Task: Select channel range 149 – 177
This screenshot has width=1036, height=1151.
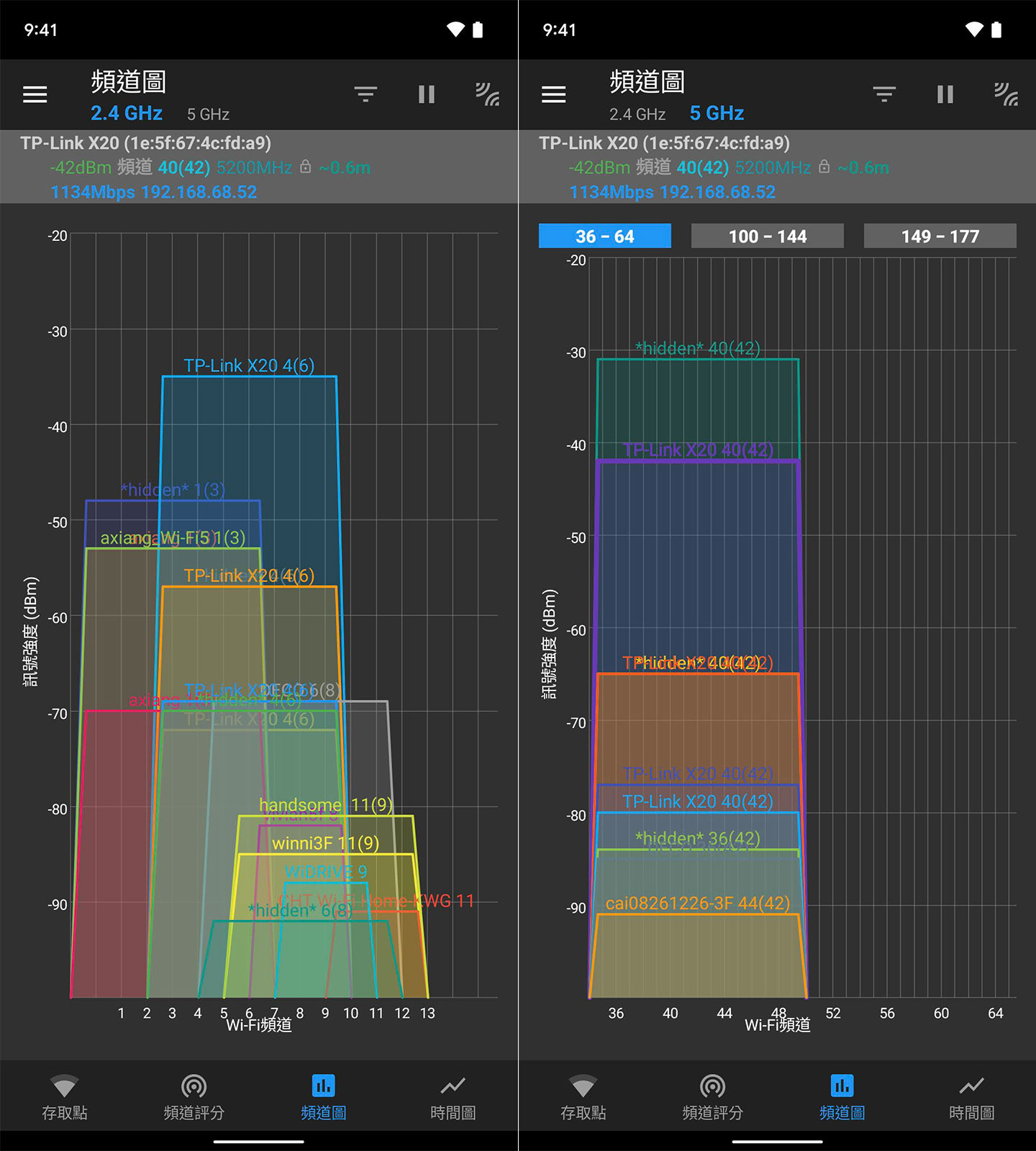Action: point(940,236)
